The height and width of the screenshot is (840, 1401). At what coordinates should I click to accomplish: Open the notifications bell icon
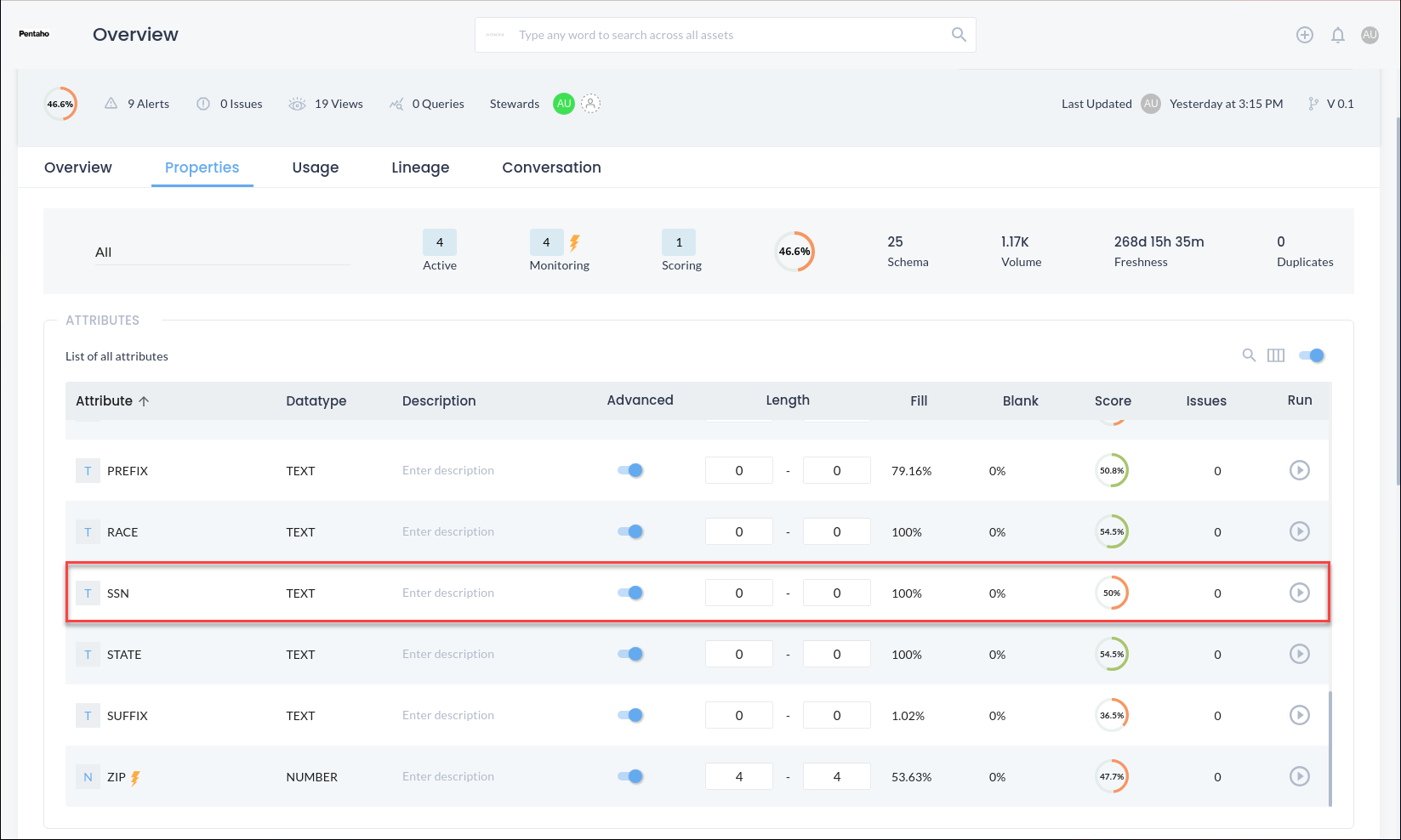pos(1337,35)
